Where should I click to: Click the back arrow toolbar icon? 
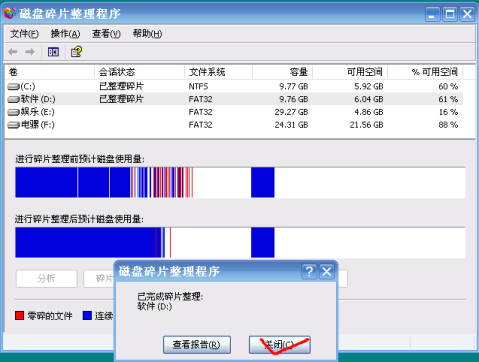pos(13,52)
